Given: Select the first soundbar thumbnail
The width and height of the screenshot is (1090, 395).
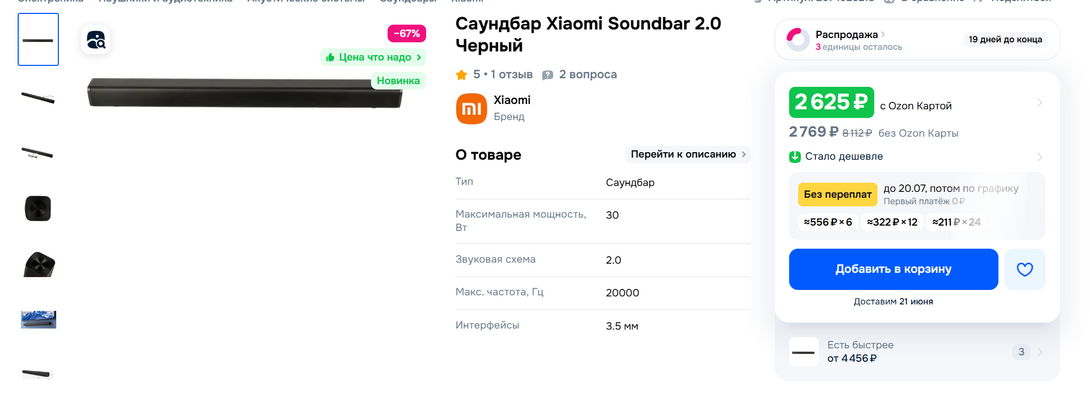Looking at the screenshot, I should pos(38,40).
